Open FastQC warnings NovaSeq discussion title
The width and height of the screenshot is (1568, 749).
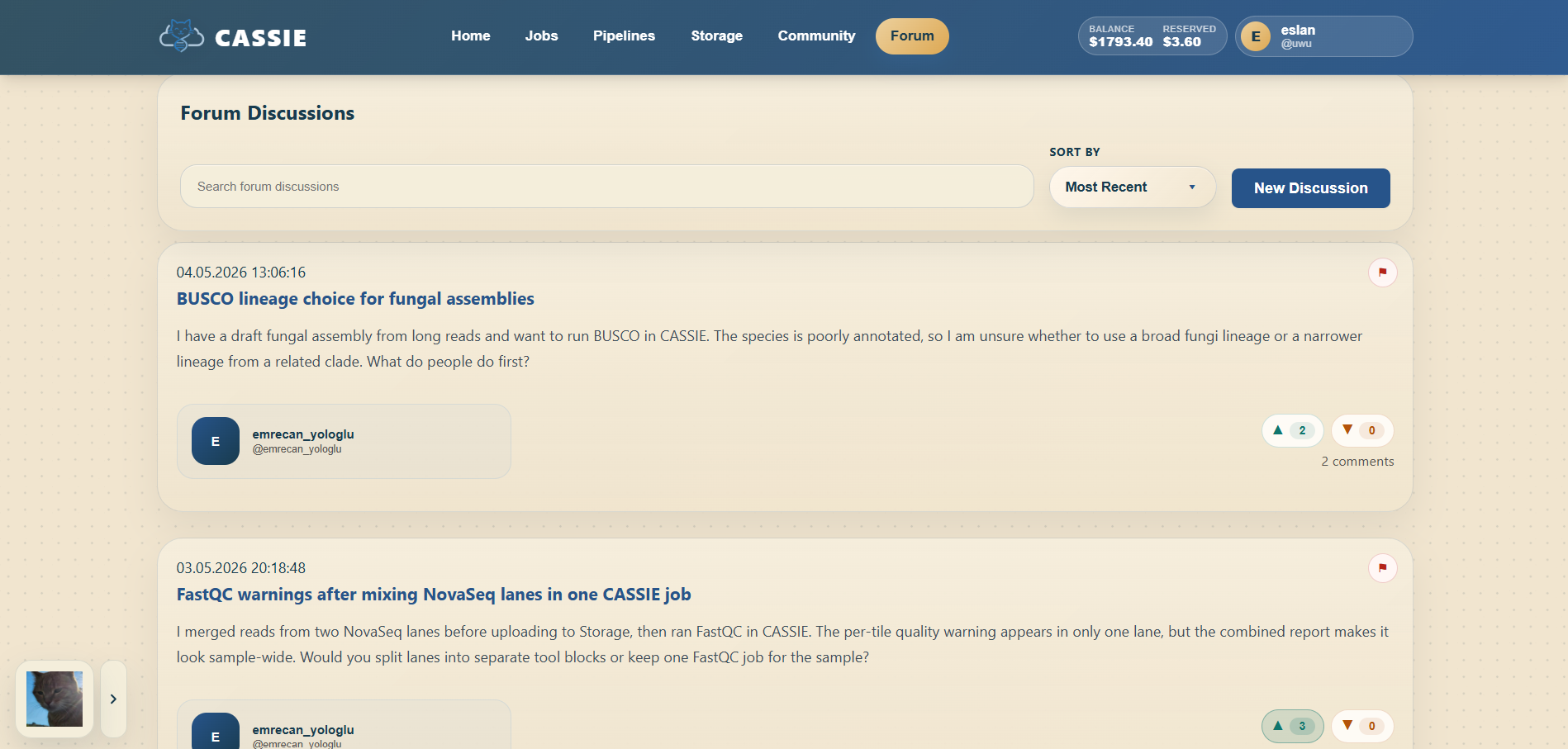[434, 595]
